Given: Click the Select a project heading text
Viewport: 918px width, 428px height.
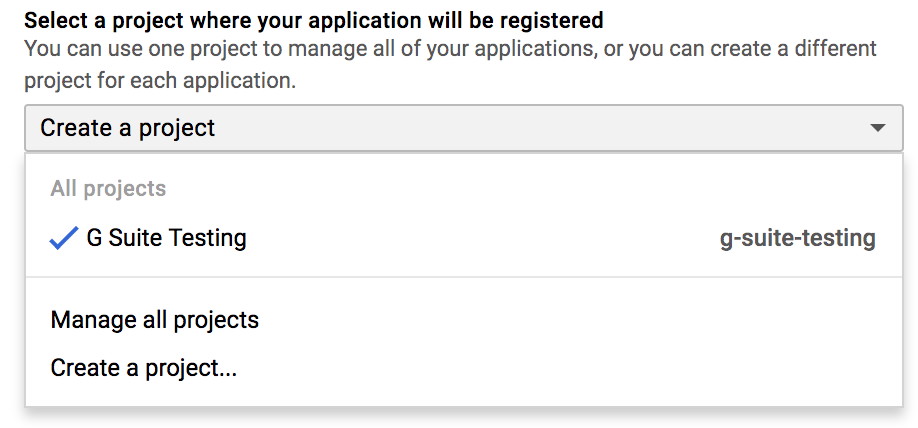Looking at the screenshot, I should tap(313, 19).
